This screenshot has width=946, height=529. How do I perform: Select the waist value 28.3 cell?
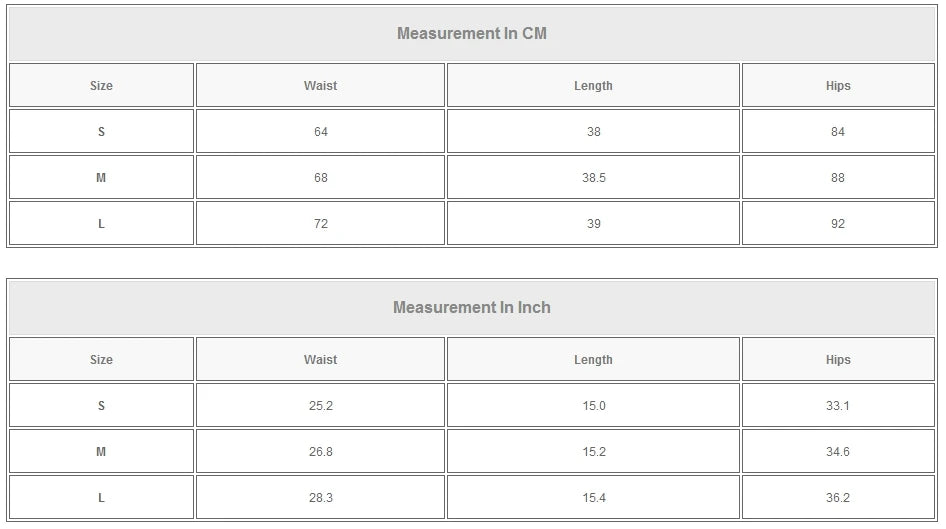coord(320,498)
